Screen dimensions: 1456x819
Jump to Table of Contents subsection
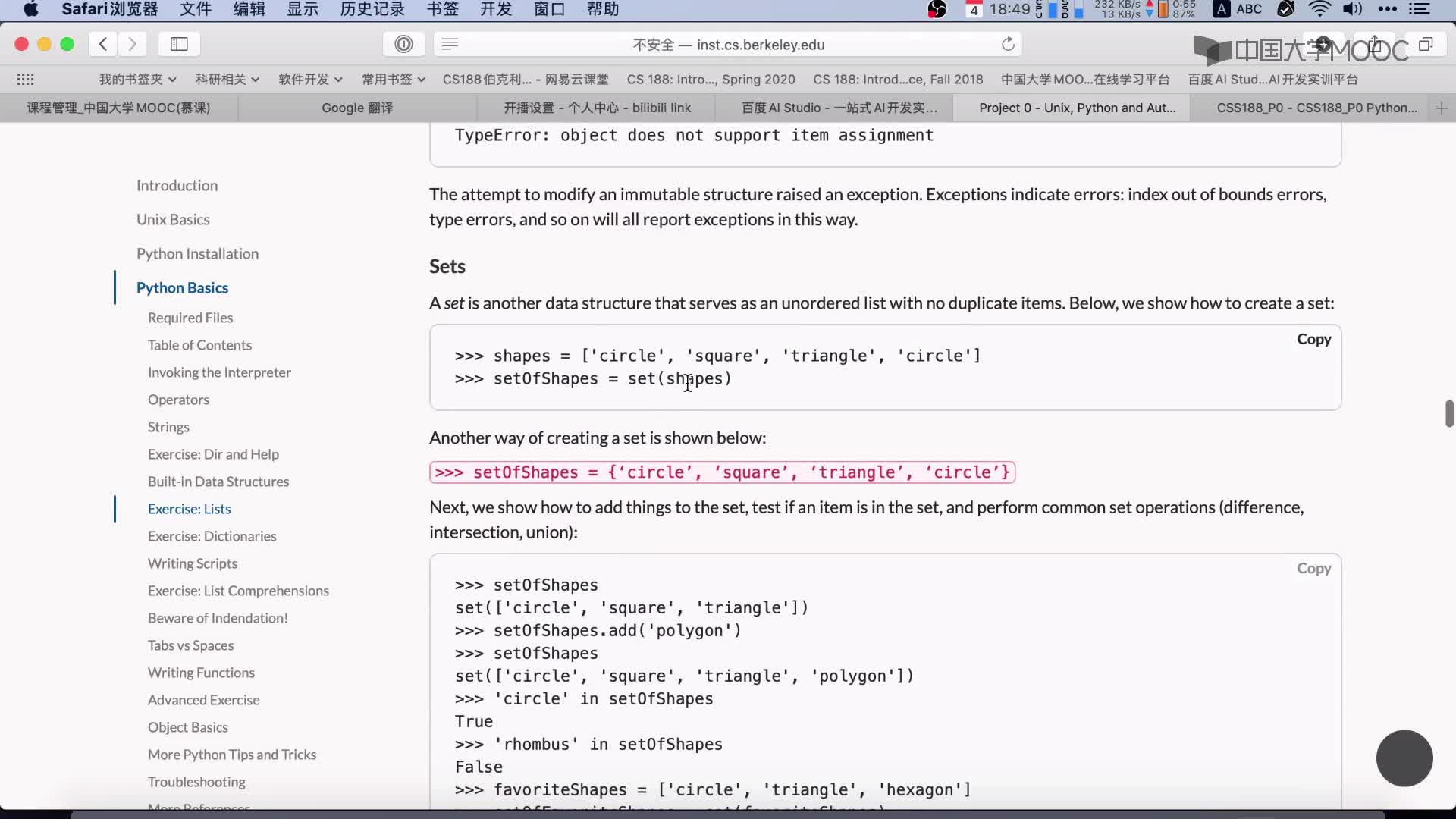pyautogui.click(x=199, y=345)
